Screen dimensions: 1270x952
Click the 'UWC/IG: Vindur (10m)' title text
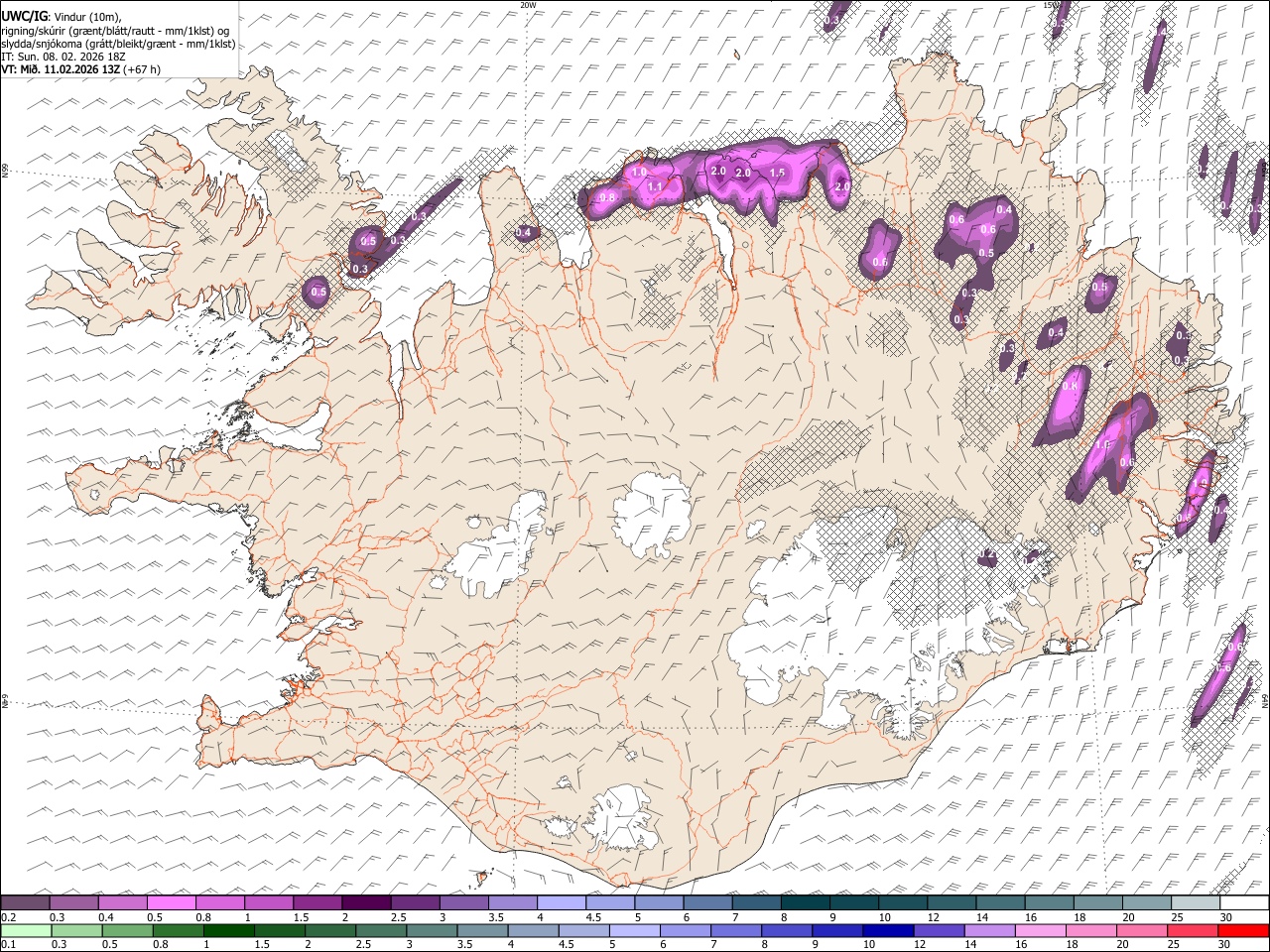pyautogui.click(x=62, y=17)
